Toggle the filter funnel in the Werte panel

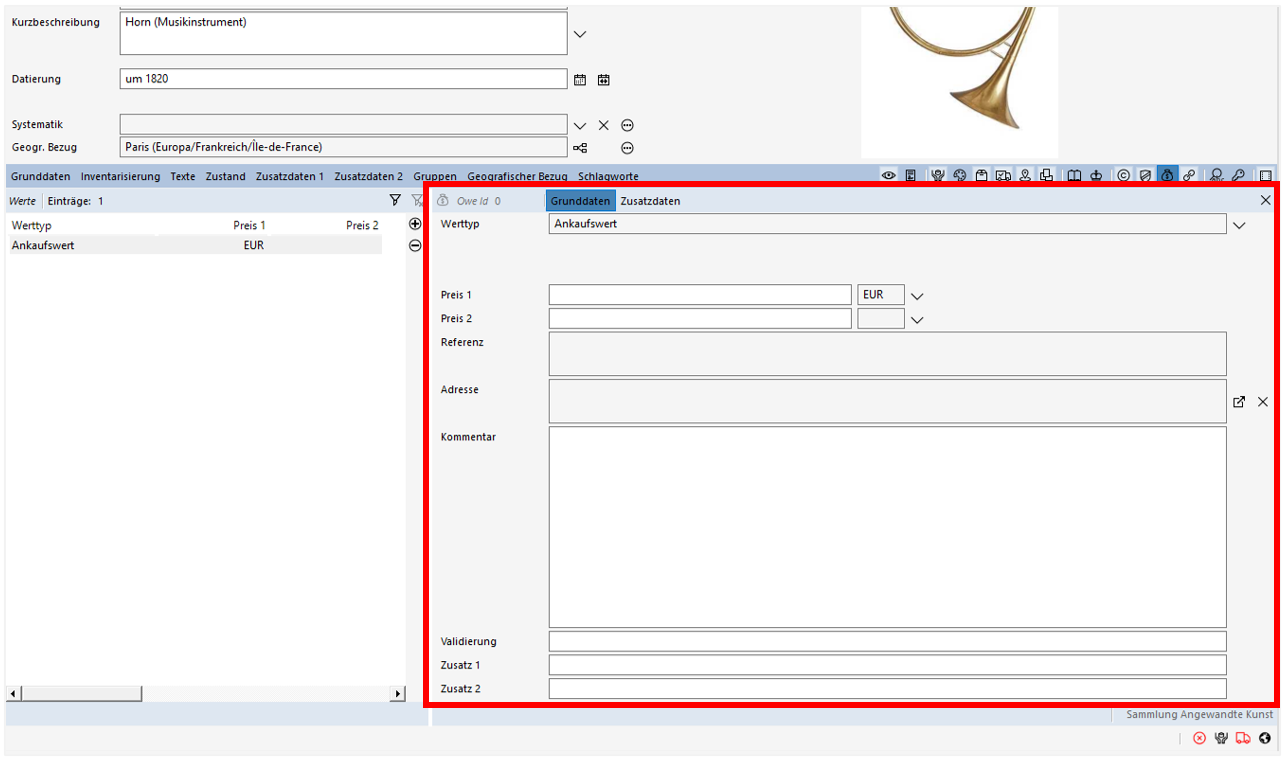click(x=396, y=200)
